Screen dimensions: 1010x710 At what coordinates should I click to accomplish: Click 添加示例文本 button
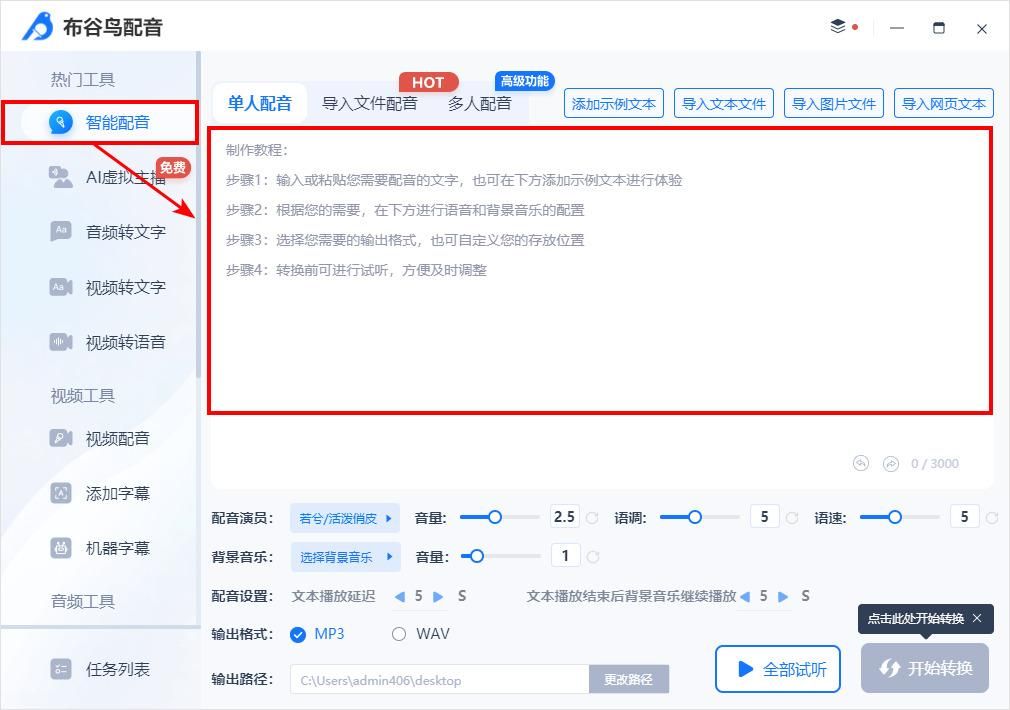(614, 104)
